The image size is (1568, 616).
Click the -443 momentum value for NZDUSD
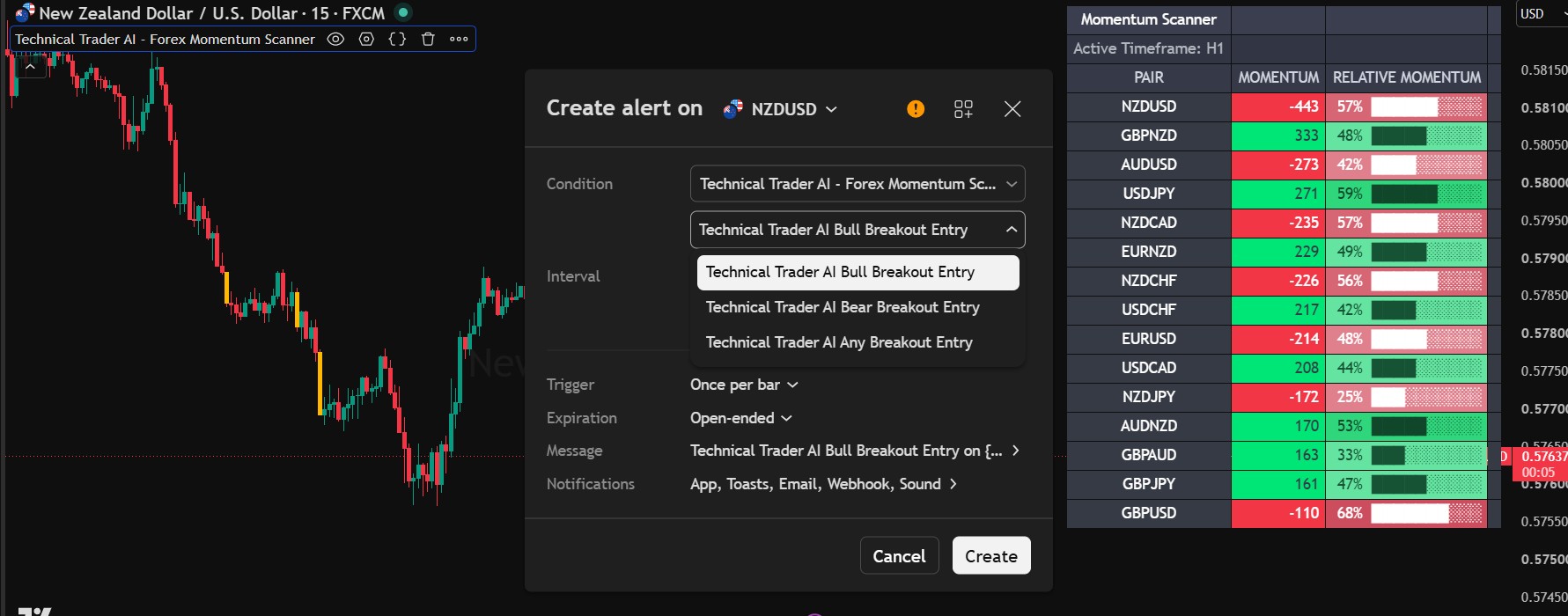(1278, 106)
